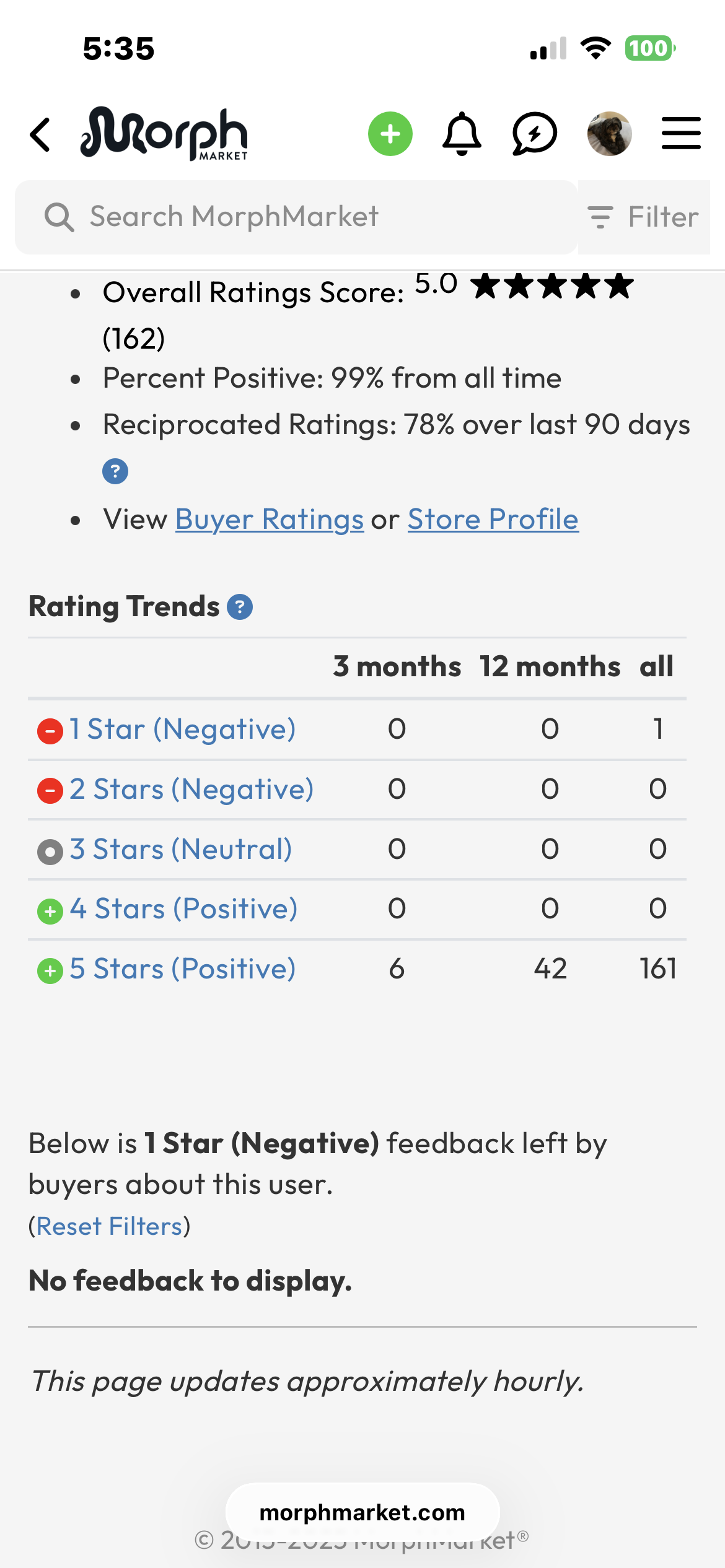The image size is (725, 1568).
Task: Open the MorphMarket logo home link
Action: [x=164, y=134]
